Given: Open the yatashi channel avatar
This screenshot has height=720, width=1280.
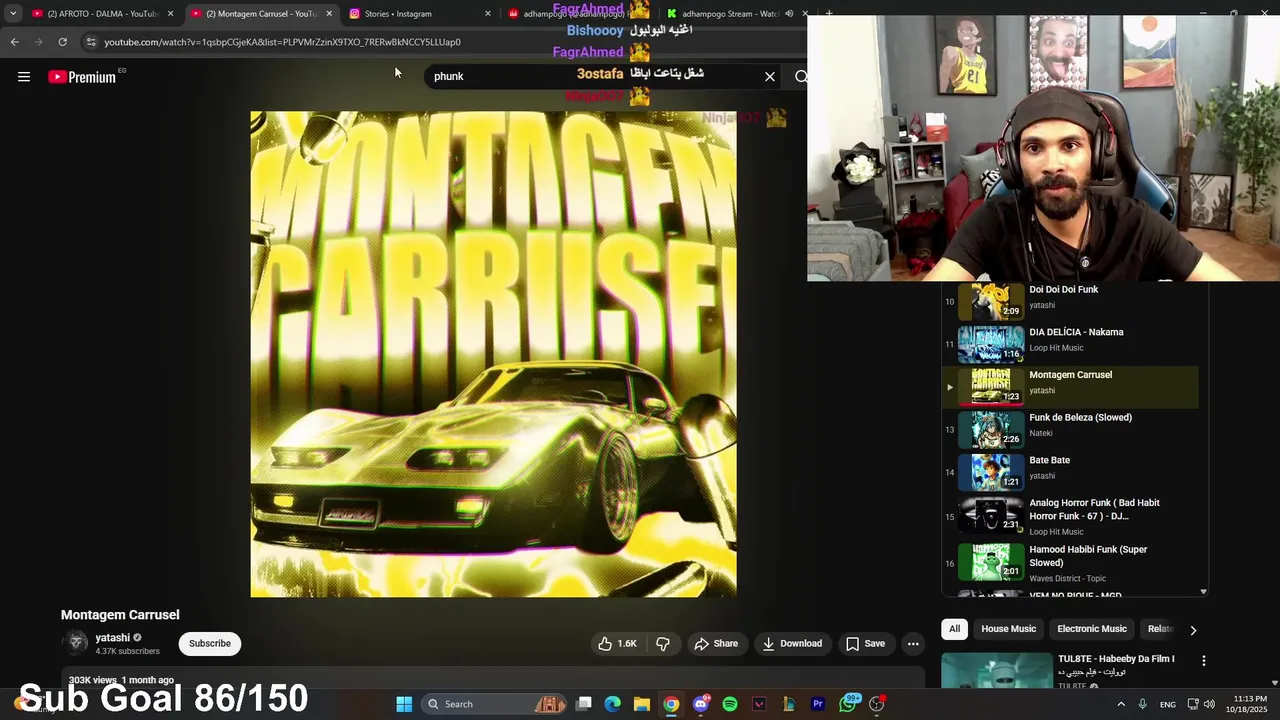Looking at the screenshot, I should pyautogui.click(x=76, y=643).
